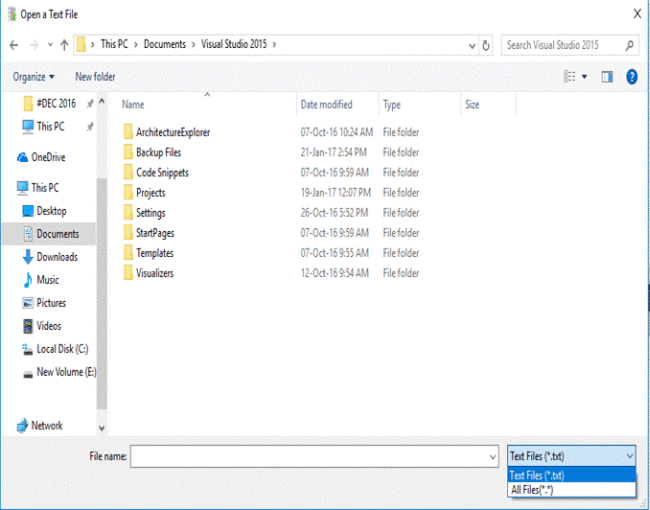The height and width of the screenshot is (510, 650).
Task: Click the '12-Oct-16 9:54 AM' date cell
Action: tap(335, 273)
